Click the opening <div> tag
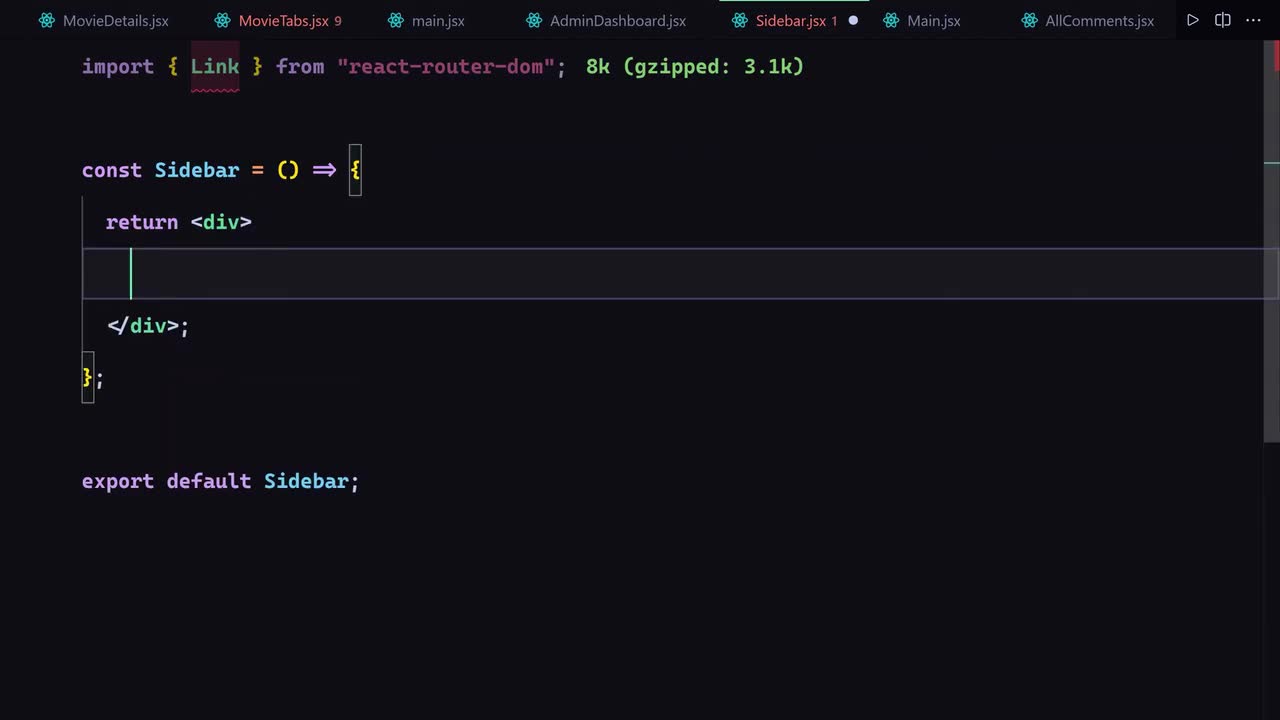The image size is (1280, 720). point(221,222)
